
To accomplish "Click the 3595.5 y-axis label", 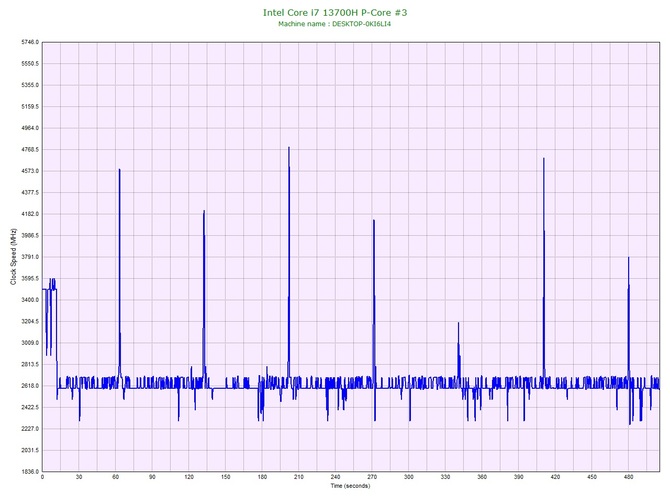I will pyautogui.click(x=30, y=279).
